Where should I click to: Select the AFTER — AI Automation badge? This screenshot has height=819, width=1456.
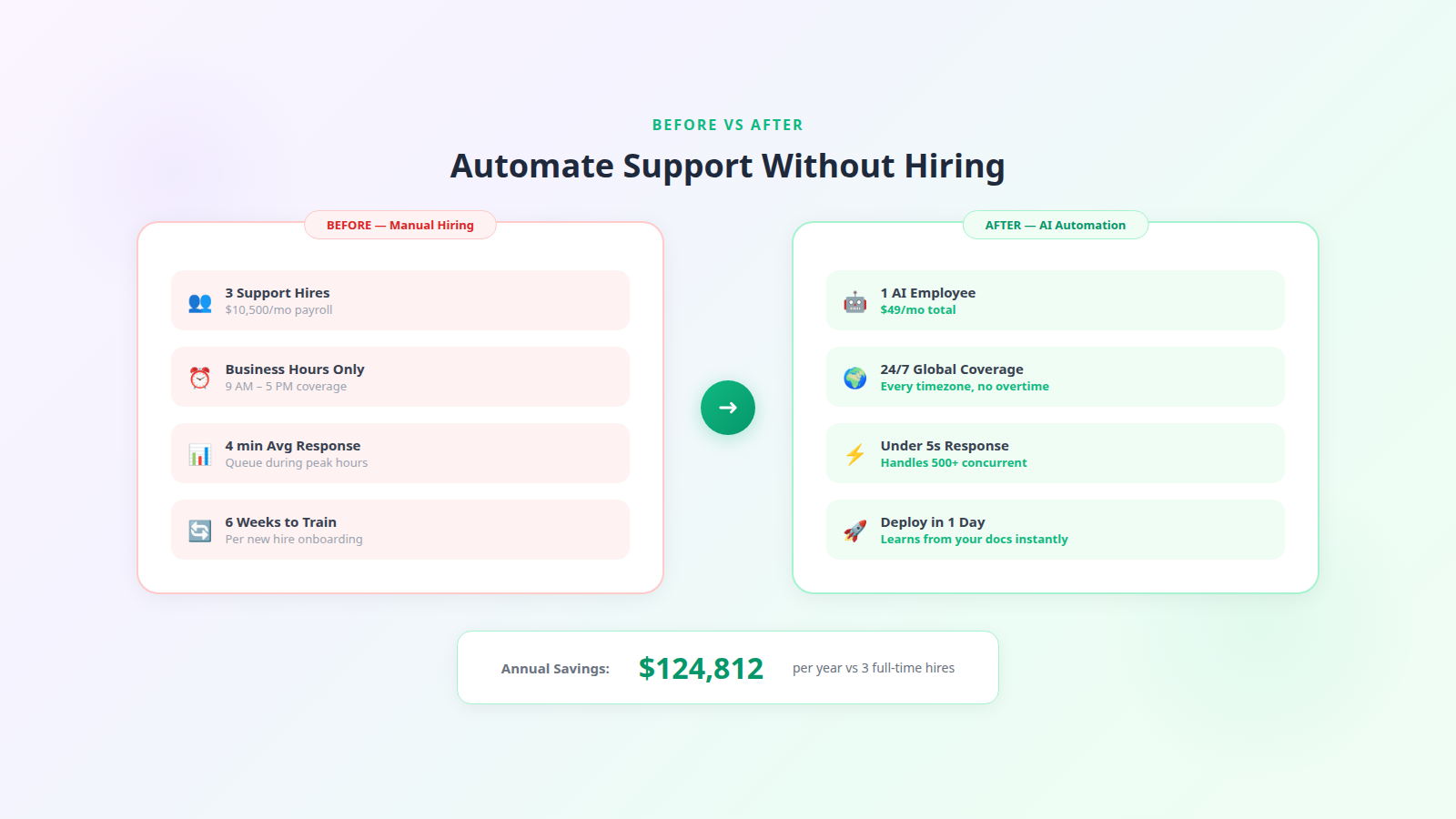(x=1056, y=225)
